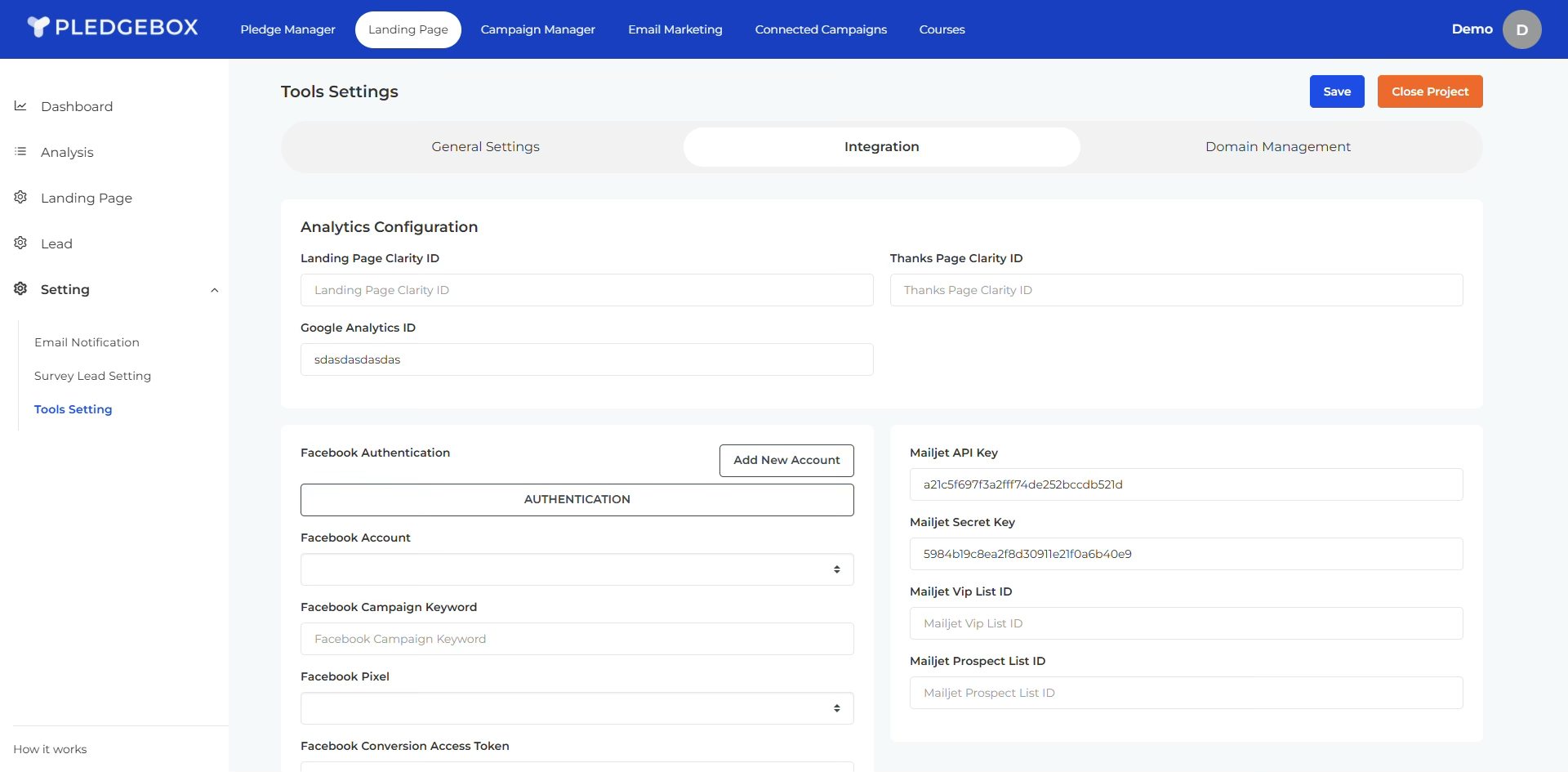The height and width of the screenshot is (772, 1568).
Task: Click the Setting gear icon in sidebar
Action: point(20,289)
